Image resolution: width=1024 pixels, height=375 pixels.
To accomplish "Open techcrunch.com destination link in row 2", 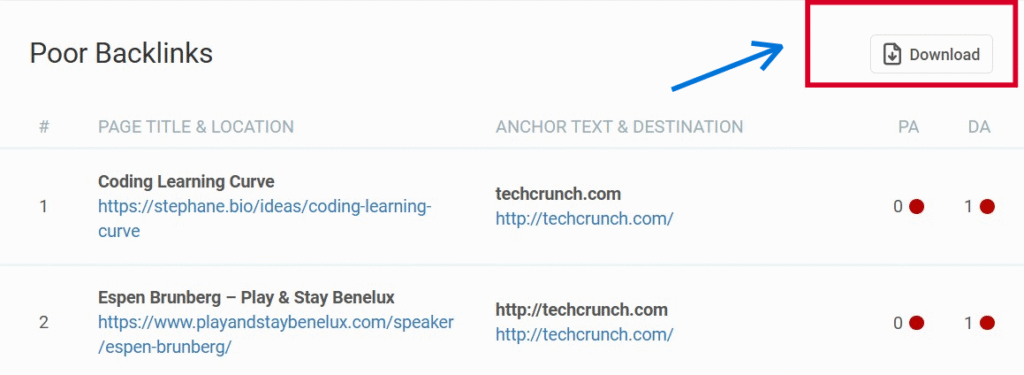I will (x=584, y=334).
